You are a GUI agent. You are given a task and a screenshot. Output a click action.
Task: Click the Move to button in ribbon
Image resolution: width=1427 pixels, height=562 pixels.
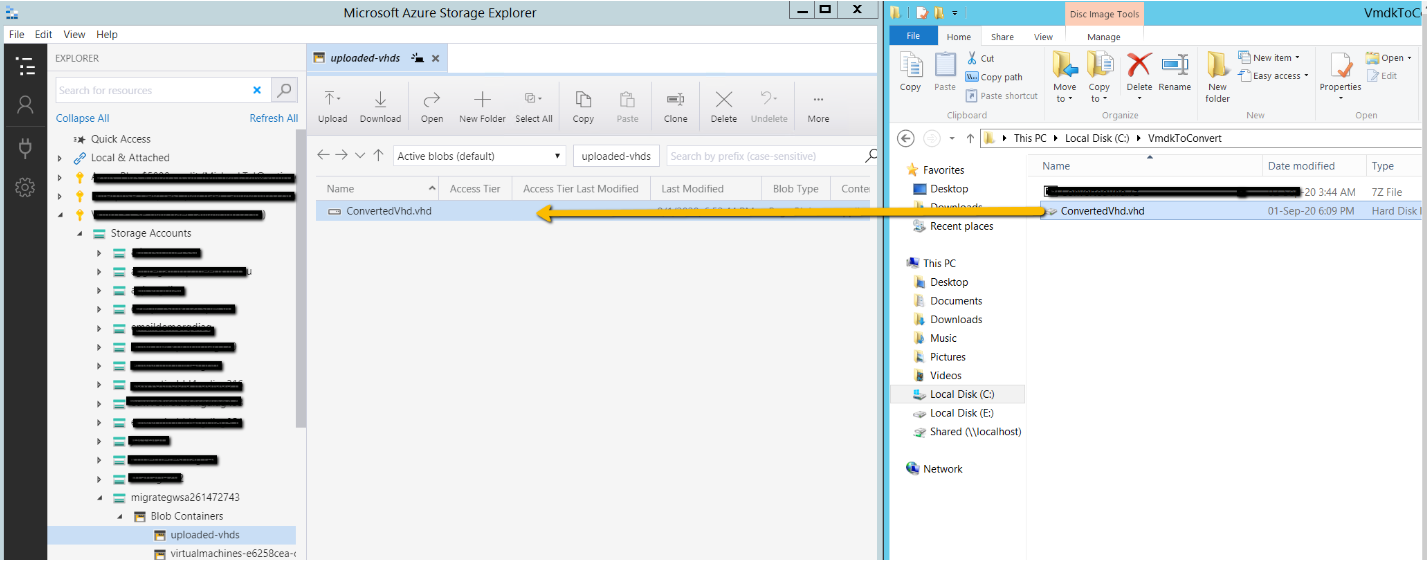1065,77
